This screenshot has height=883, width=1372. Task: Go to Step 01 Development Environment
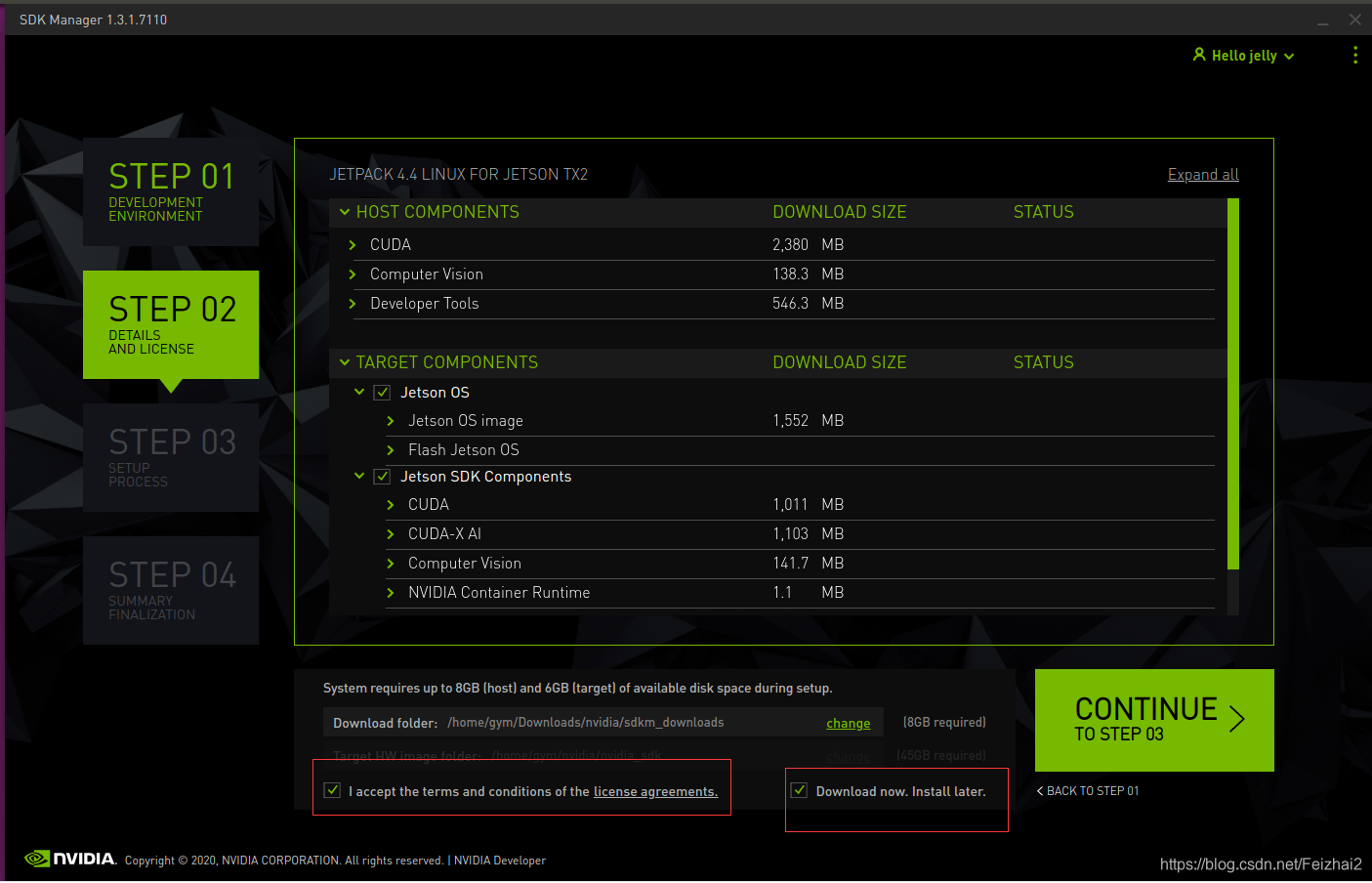click(171, 191)
